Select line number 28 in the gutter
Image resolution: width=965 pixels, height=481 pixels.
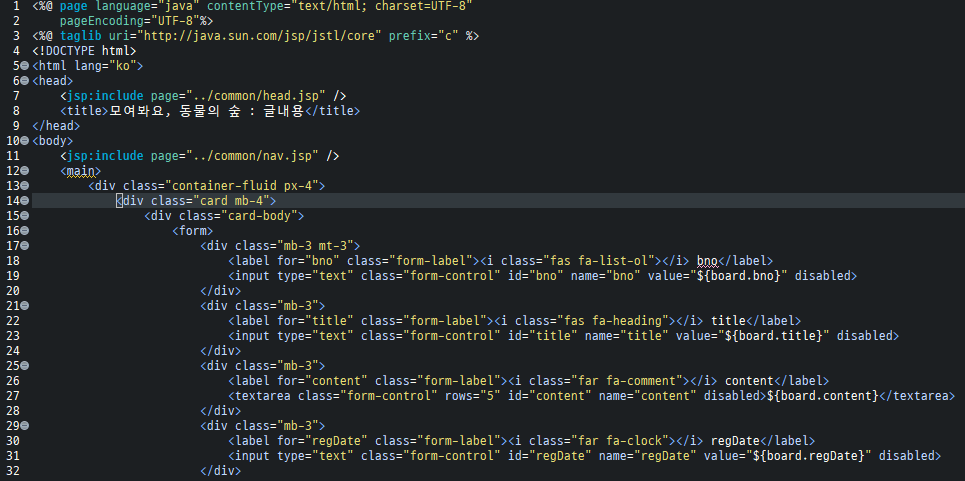13,411
